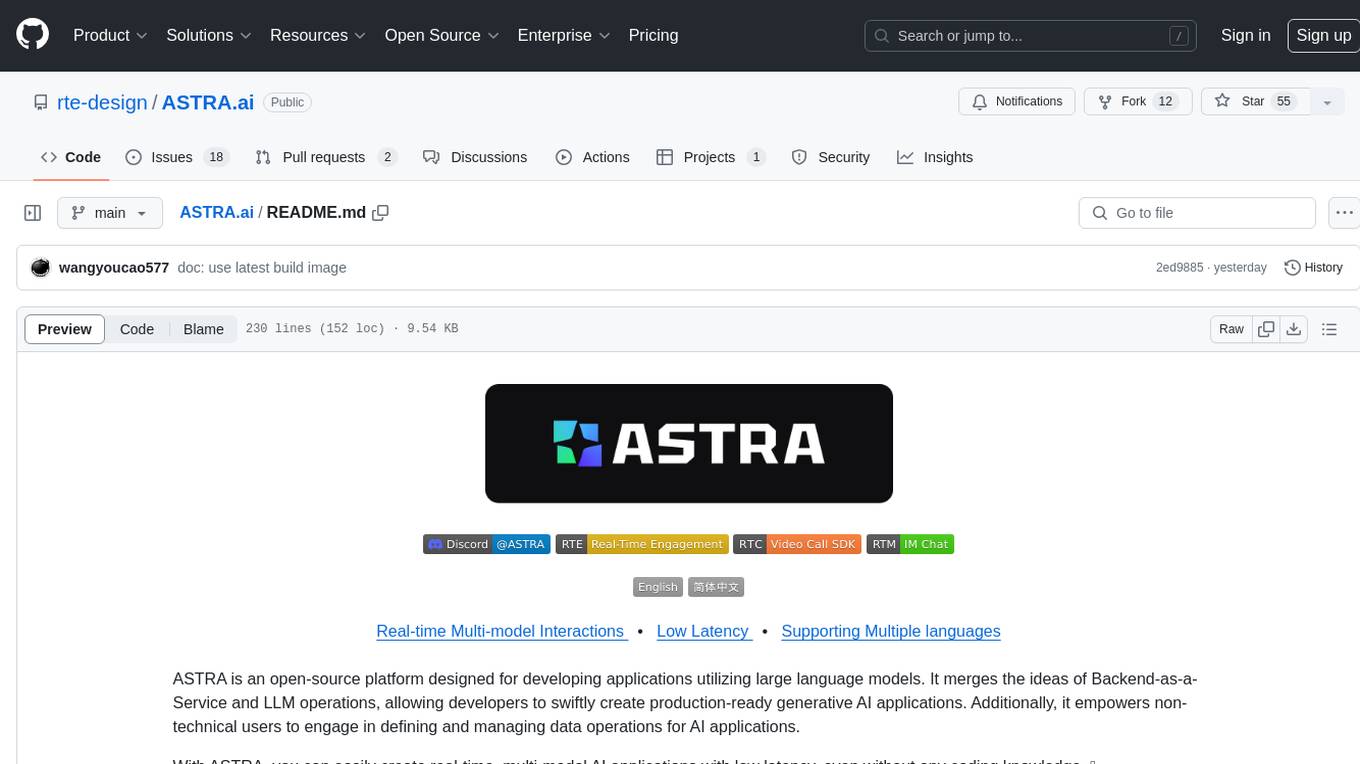Open the Pricing page
Viewport: 1360px width, 764px height.
pos(653,35)
